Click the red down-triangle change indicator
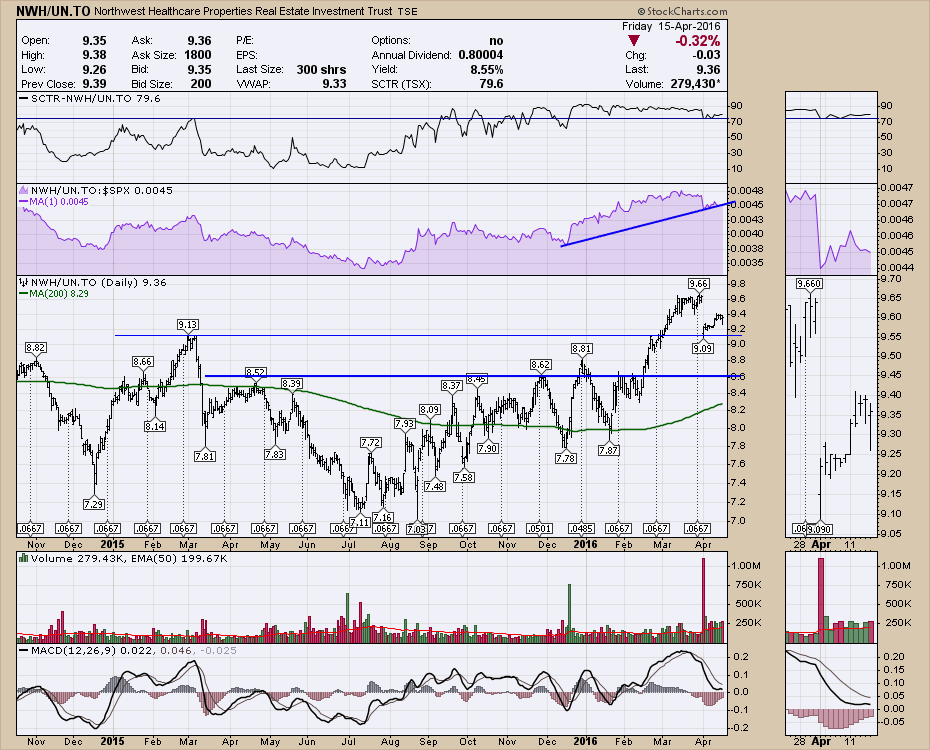The image size is (930, 750). click(x=634, y=41)
